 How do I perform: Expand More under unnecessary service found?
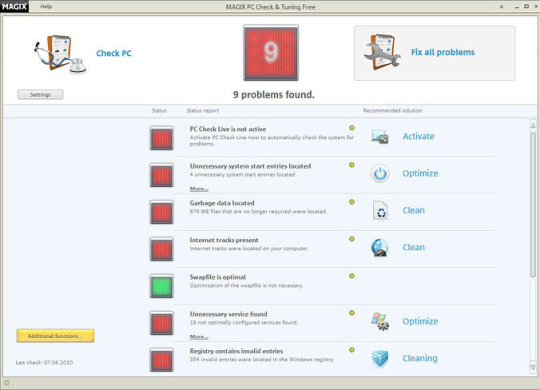click(199, 337)
